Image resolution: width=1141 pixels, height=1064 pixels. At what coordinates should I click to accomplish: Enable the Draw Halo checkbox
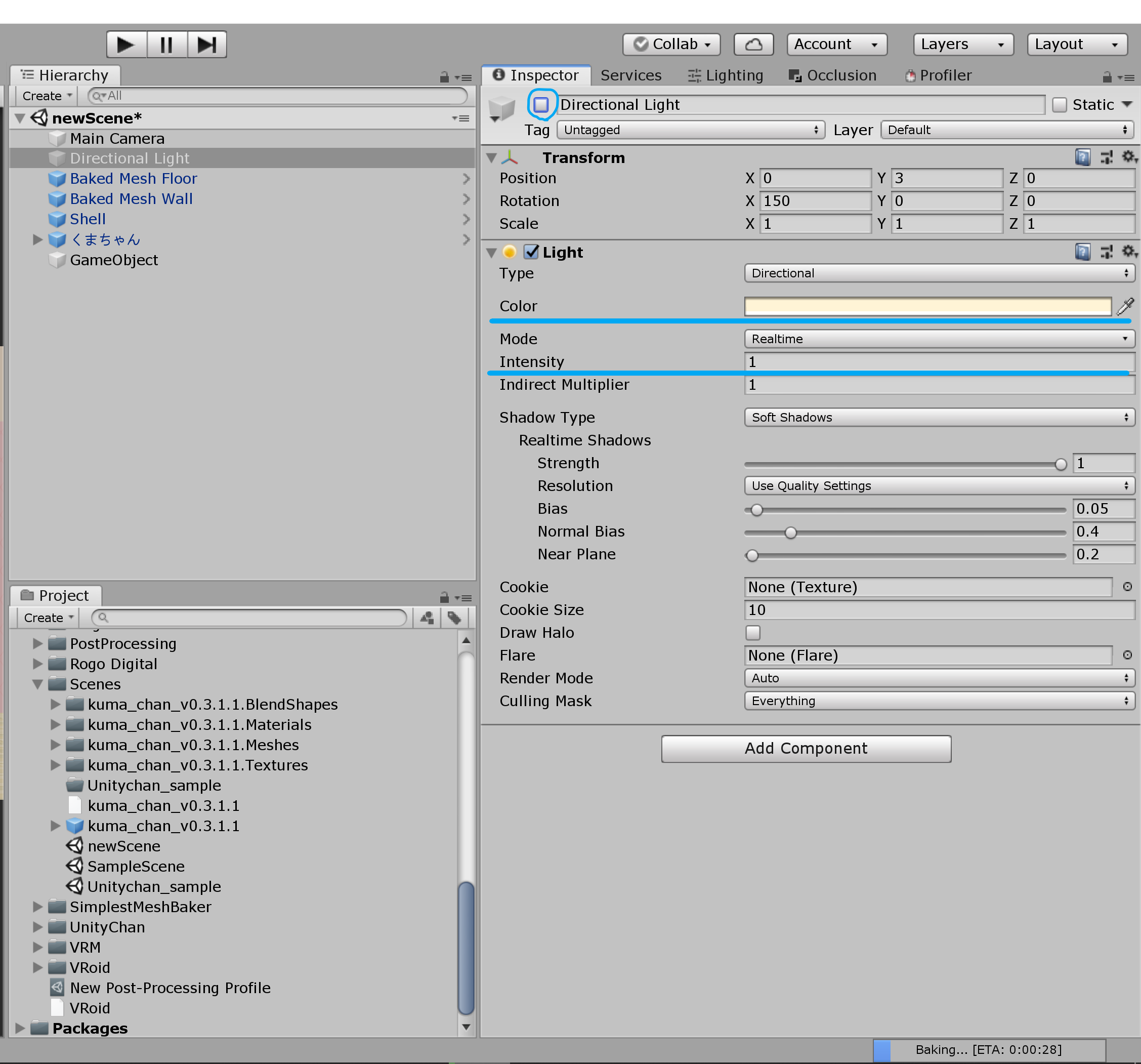pos(752,633)
